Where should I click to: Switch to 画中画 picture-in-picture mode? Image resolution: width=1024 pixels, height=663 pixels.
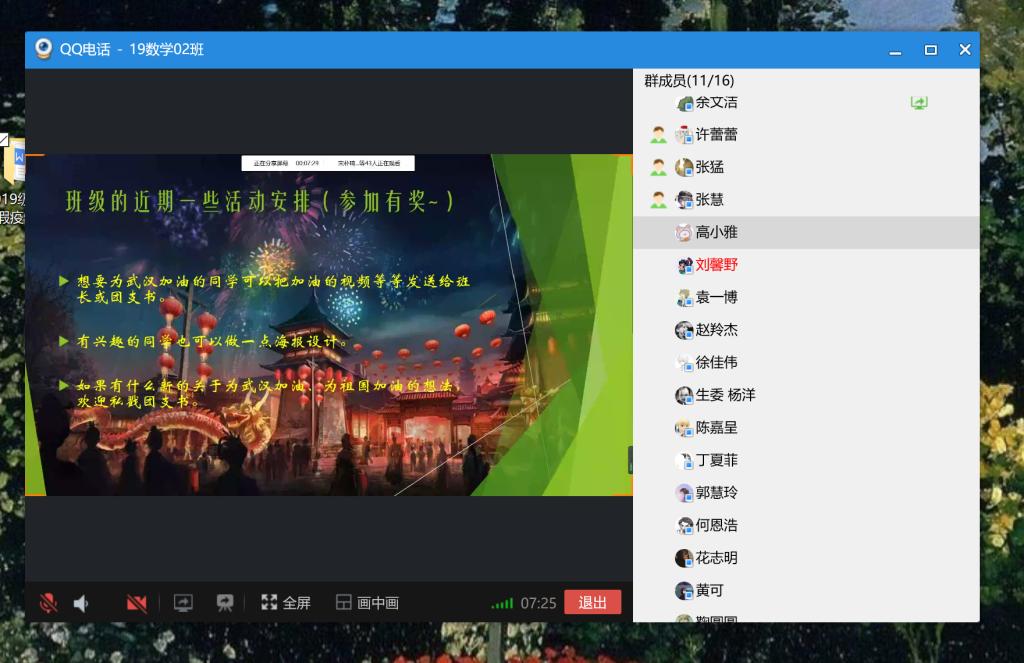367,603
